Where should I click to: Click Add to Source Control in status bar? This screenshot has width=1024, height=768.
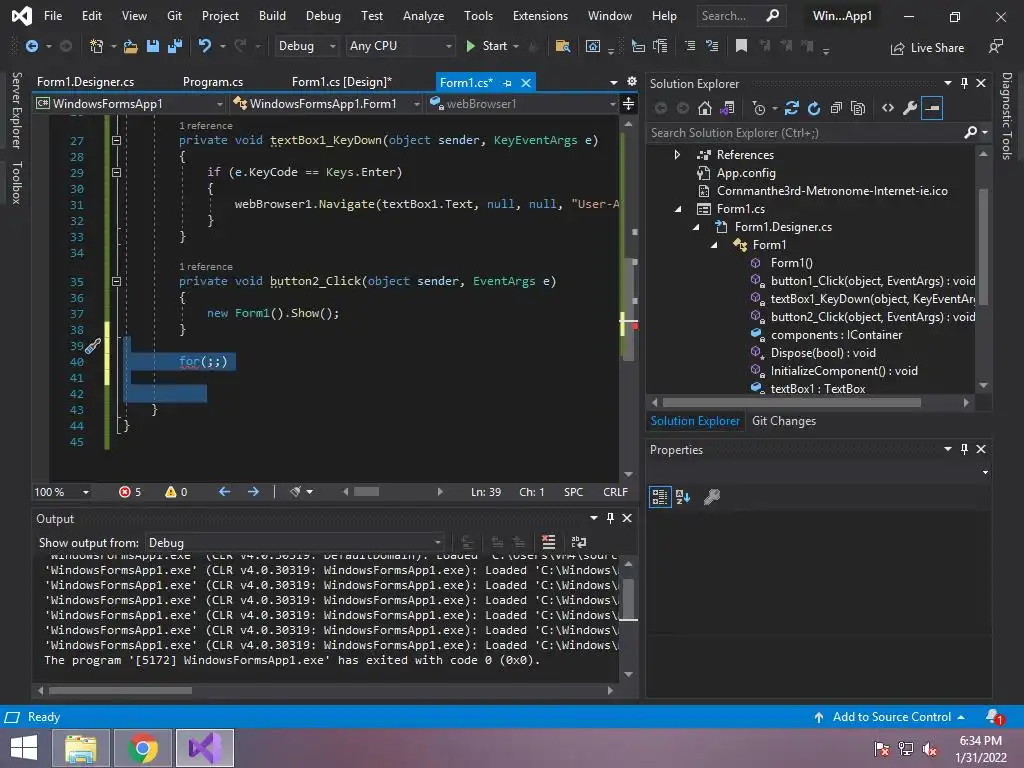pyautogui.click(x=890, y=717)
